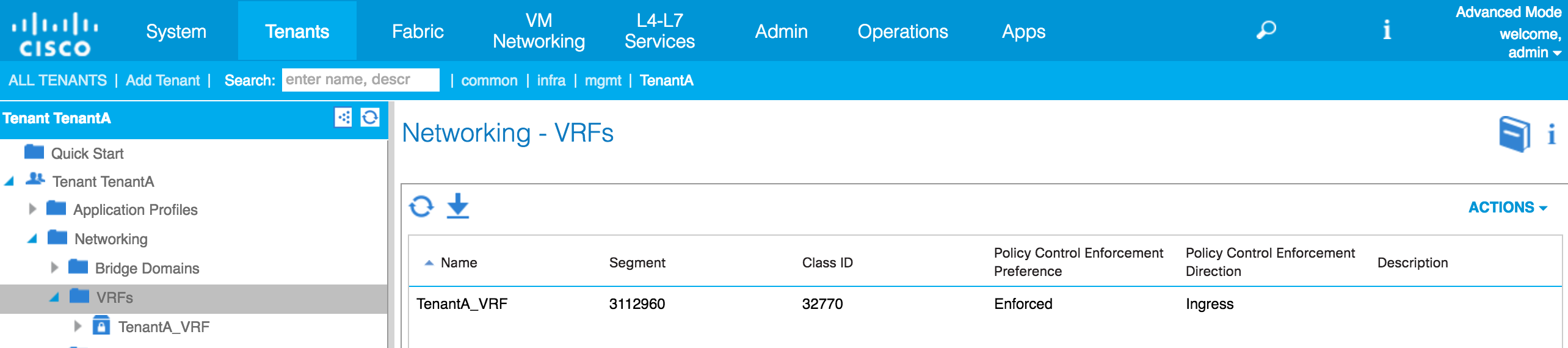
Task: Refresh the tenant navigation tree
Action: coord(370,117)
